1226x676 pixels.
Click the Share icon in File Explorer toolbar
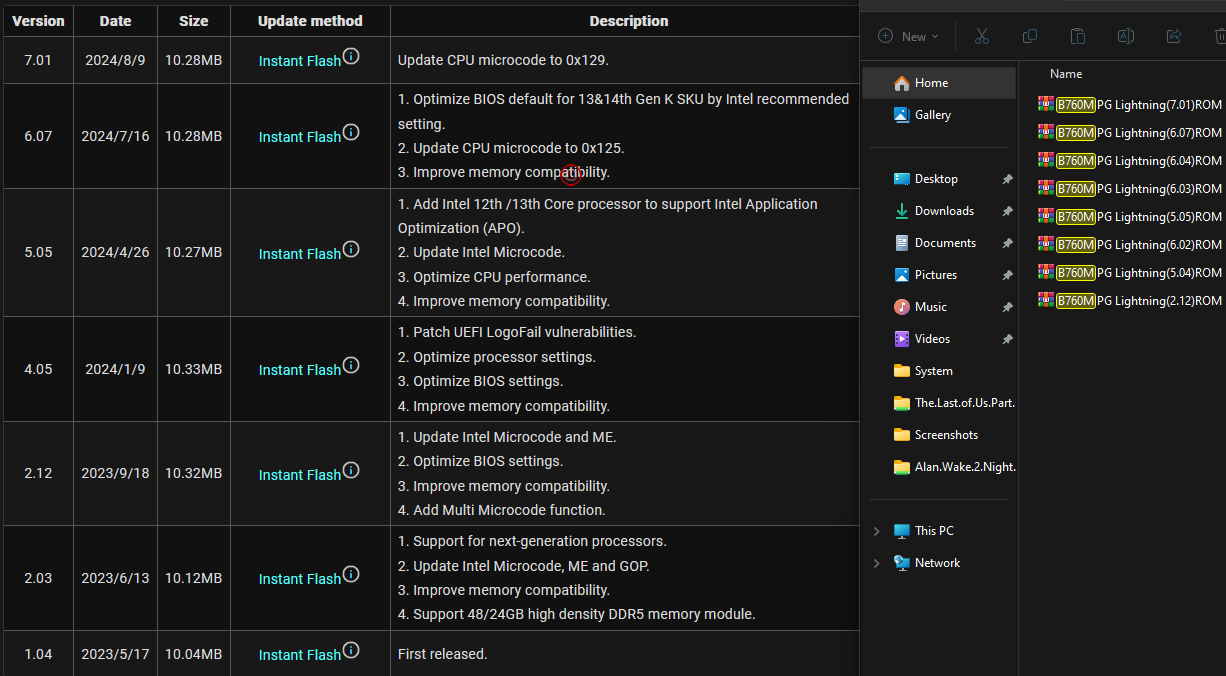click(1173, 36)
